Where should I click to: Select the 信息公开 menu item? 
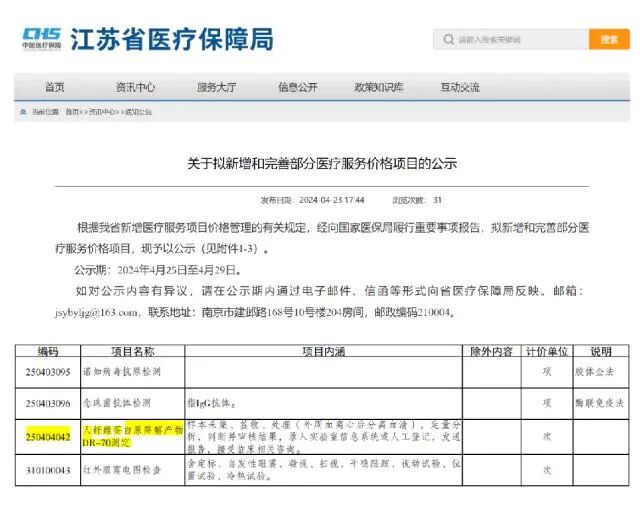point(298,87)
